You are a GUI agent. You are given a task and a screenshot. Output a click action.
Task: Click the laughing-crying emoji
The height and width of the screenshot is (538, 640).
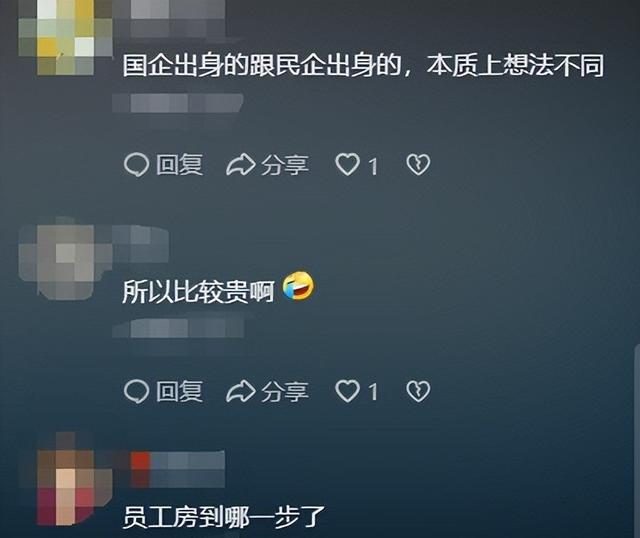(x=298, y=287)
